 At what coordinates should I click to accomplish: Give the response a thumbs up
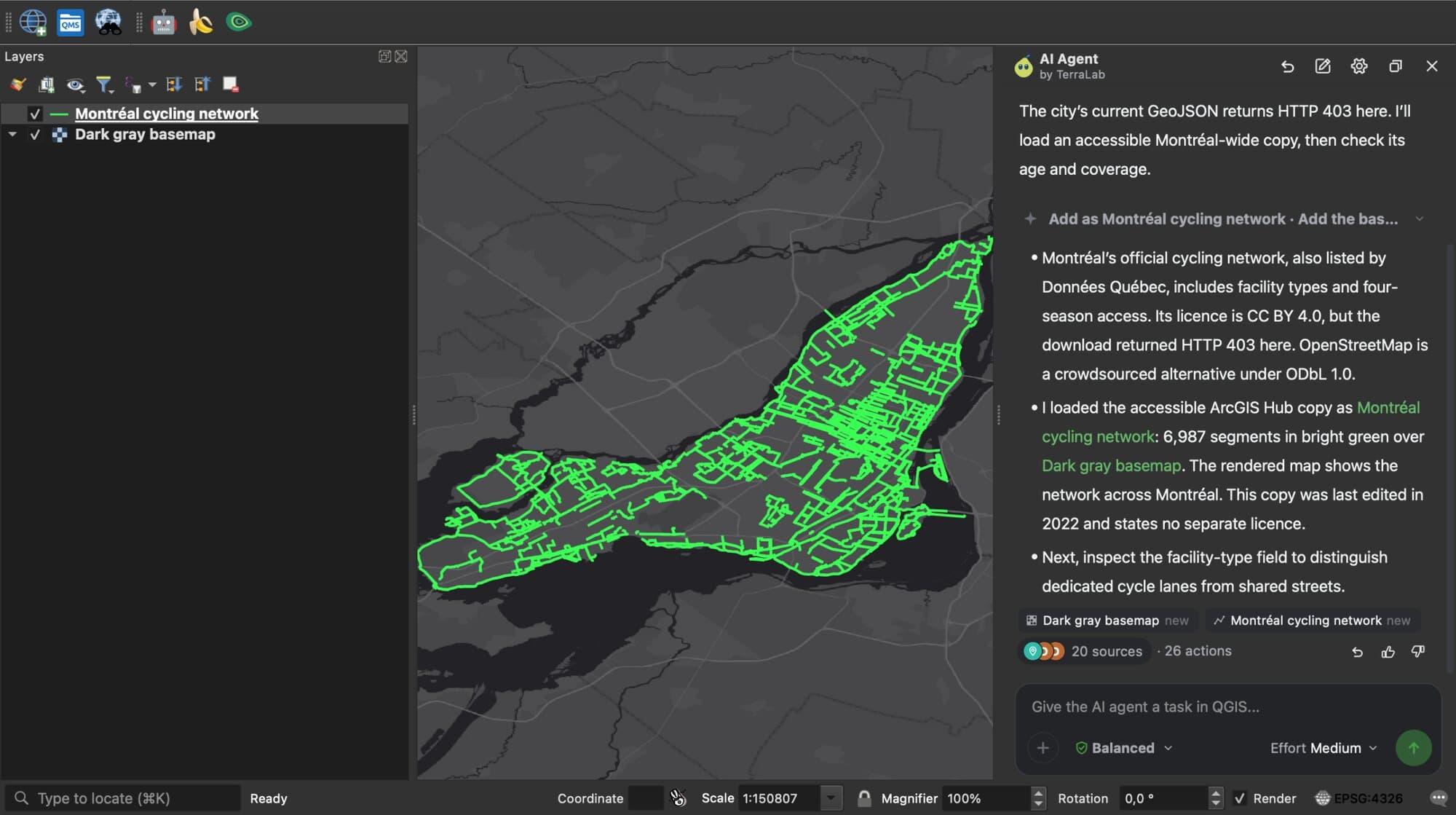tap(1388, 652)
